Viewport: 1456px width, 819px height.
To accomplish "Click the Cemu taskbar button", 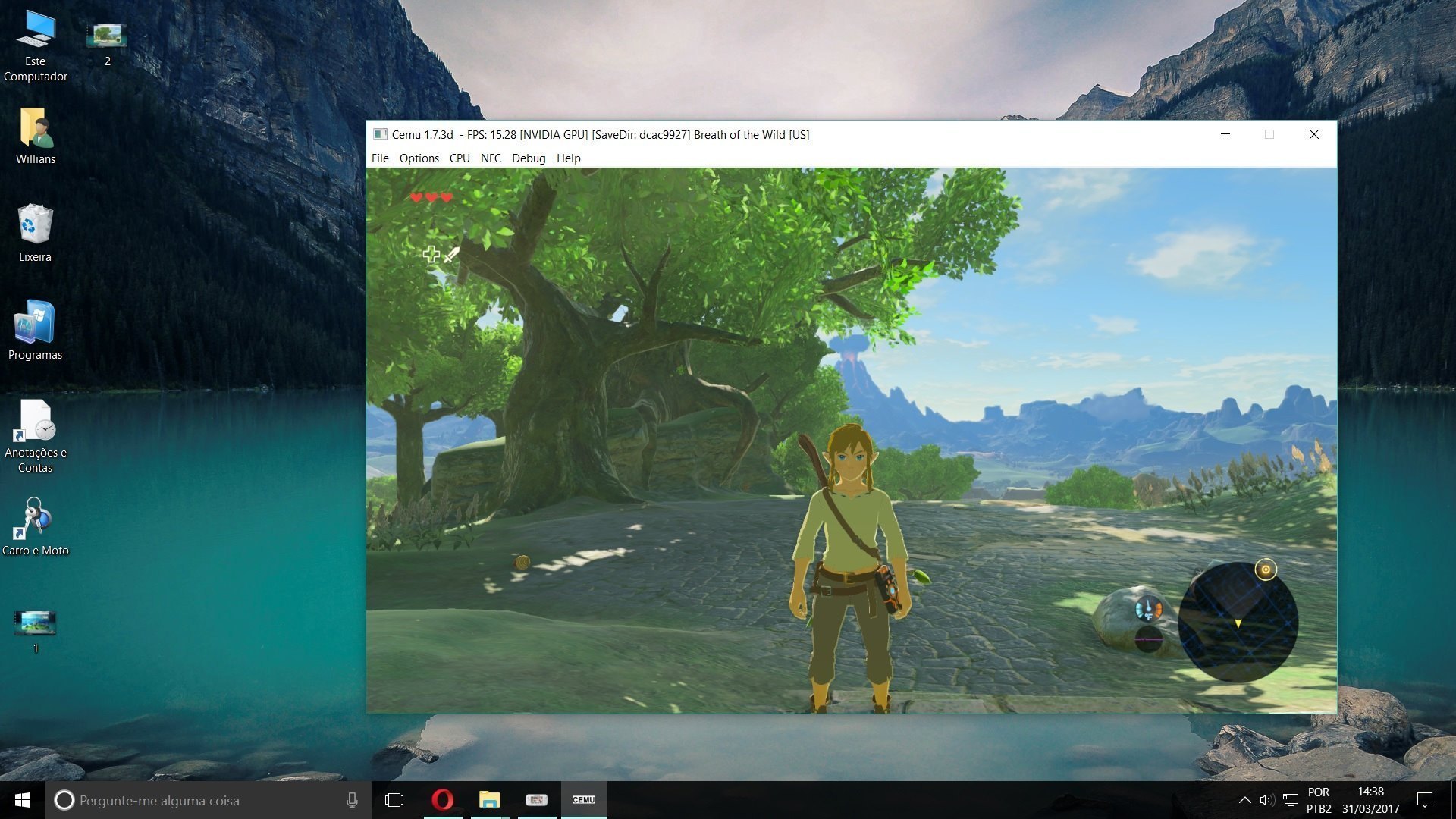I will coord(584,800).
